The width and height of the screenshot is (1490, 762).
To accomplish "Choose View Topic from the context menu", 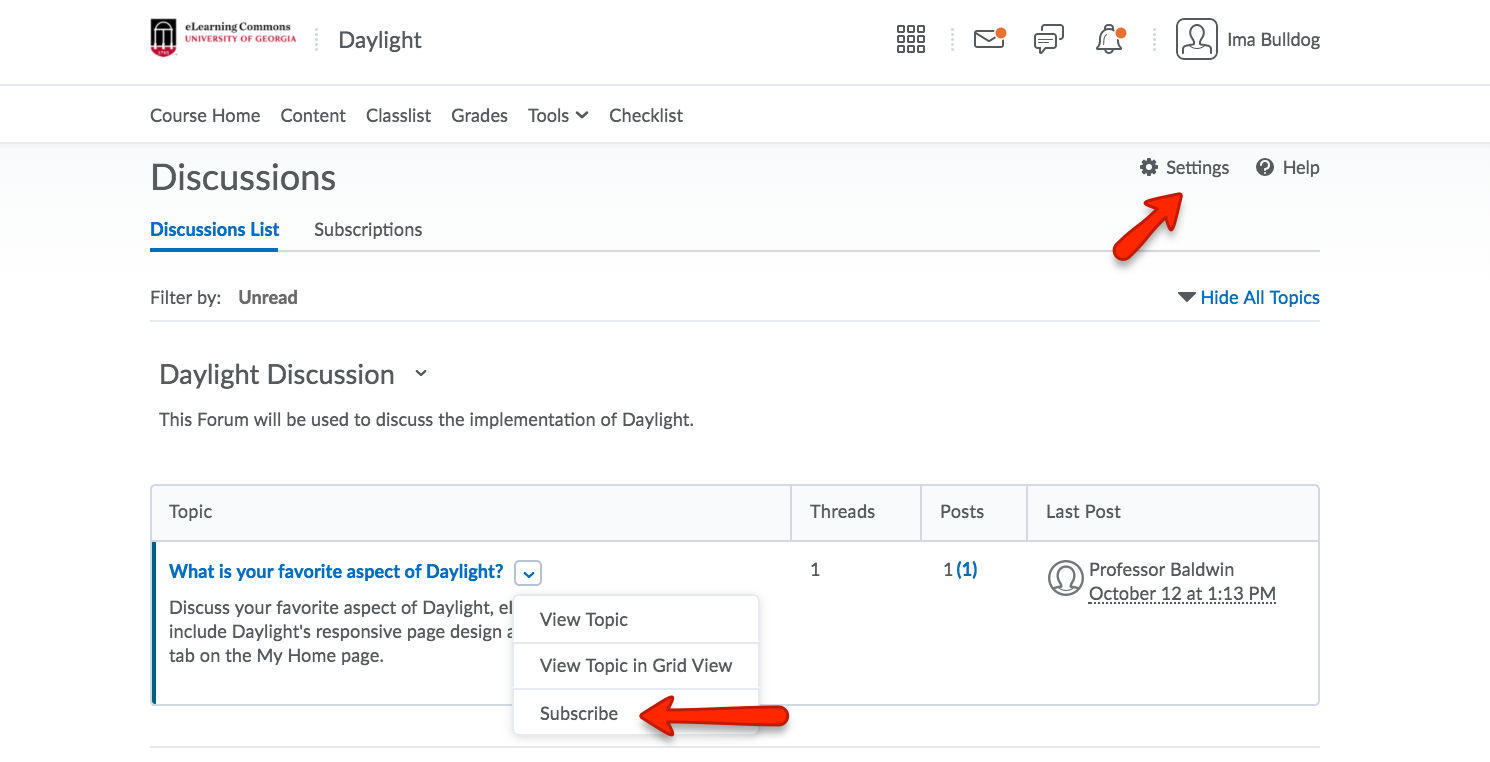I will 636,619.
